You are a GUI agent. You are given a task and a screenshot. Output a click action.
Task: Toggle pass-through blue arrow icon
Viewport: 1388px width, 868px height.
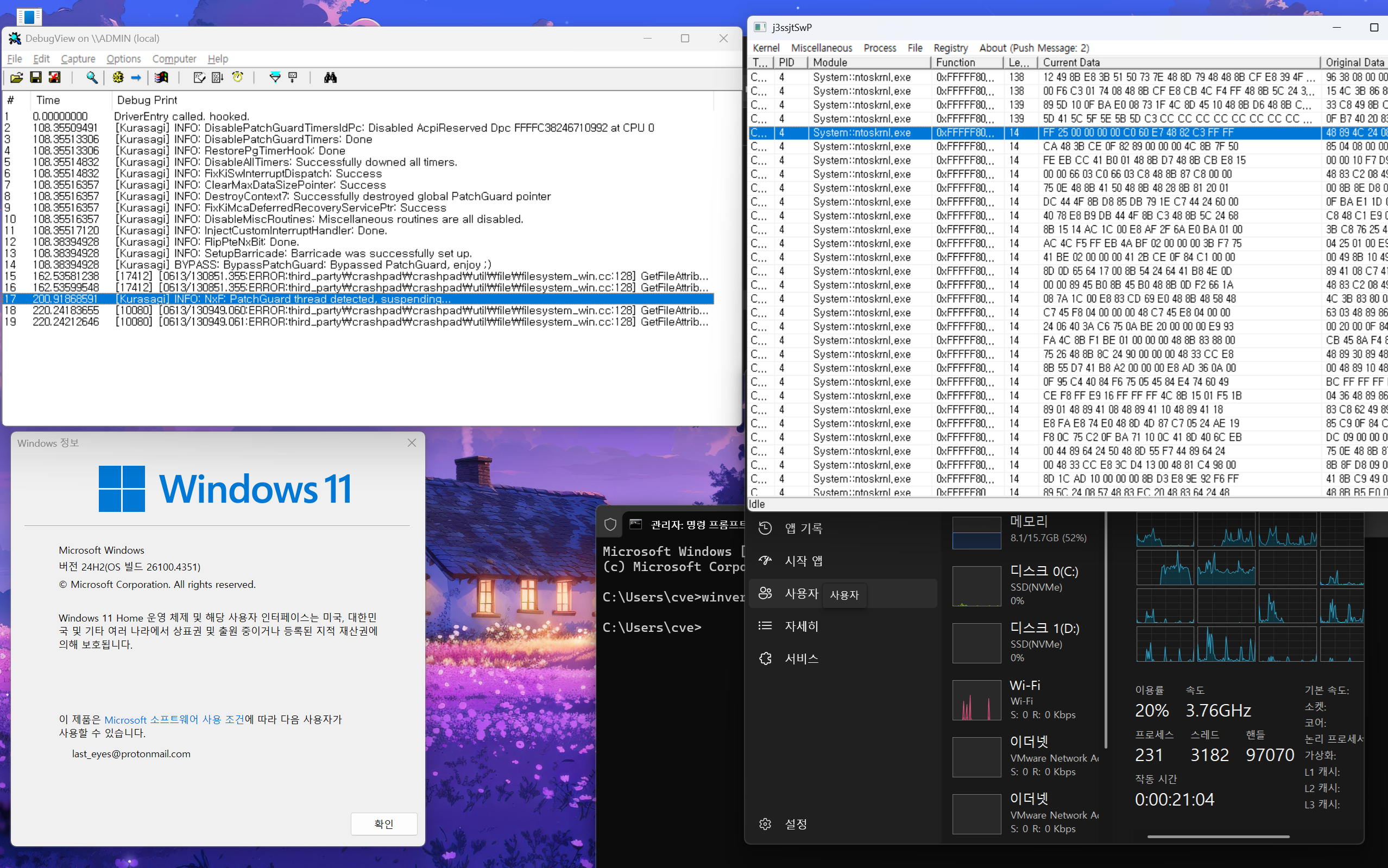pos(136,78)
